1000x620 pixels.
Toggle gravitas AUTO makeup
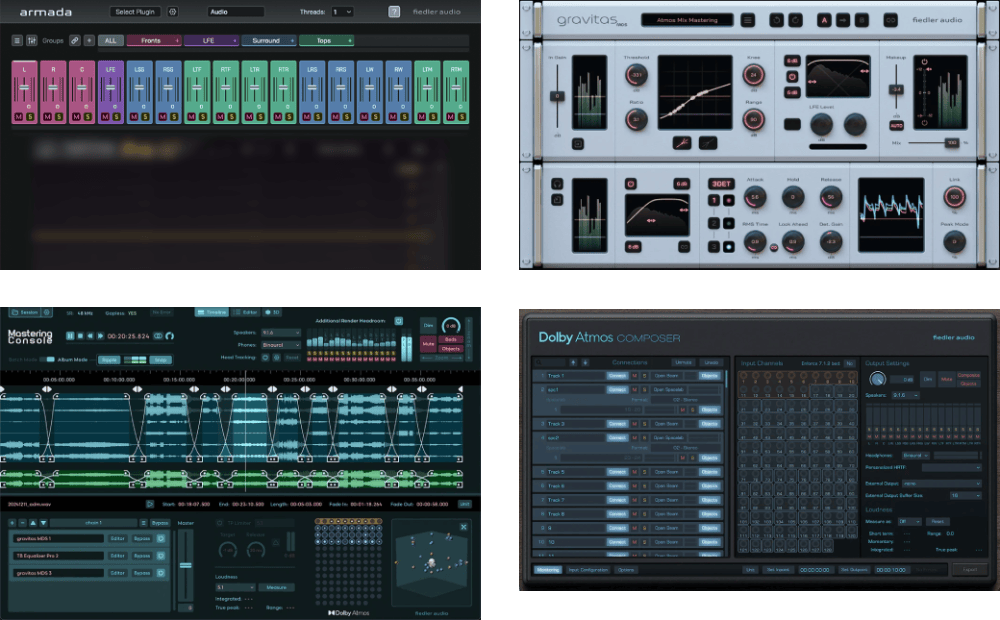896,126
